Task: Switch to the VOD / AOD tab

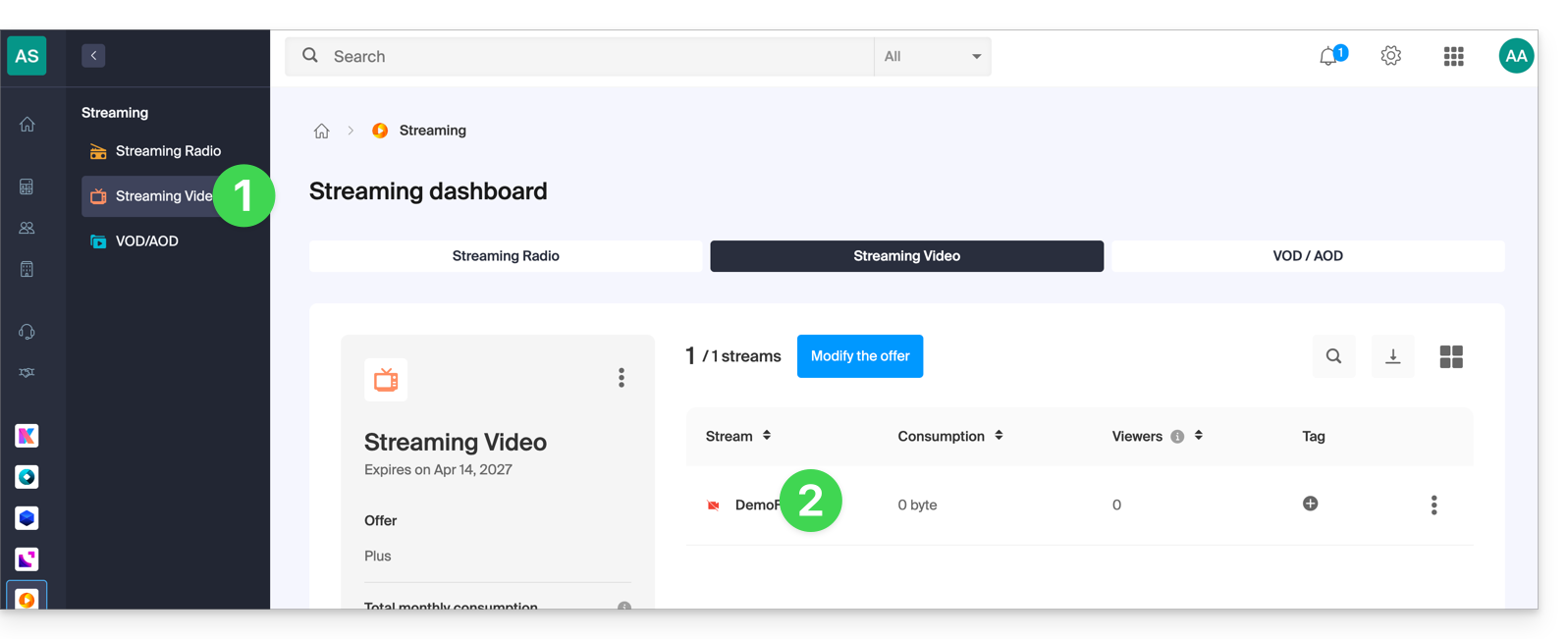Action: pyautogui.click(x=1307, y=256)
